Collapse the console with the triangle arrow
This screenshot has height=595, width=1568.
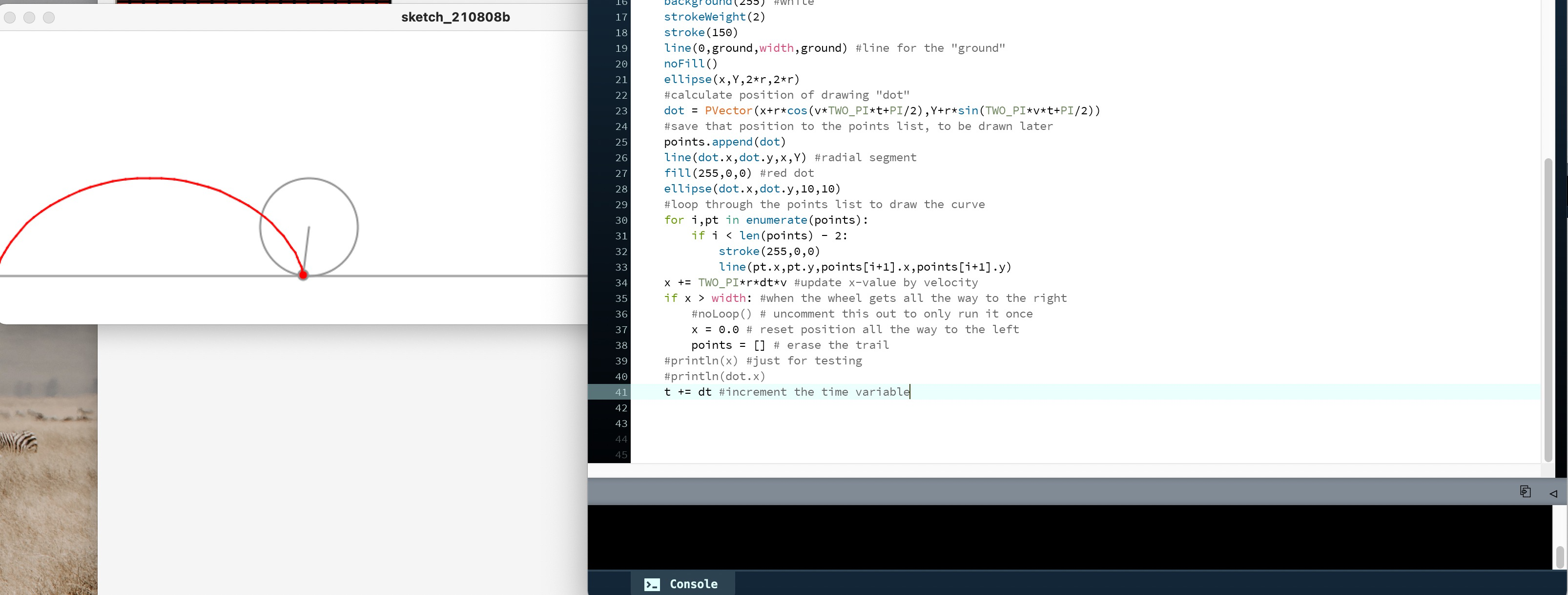[x=1553, y=493]
